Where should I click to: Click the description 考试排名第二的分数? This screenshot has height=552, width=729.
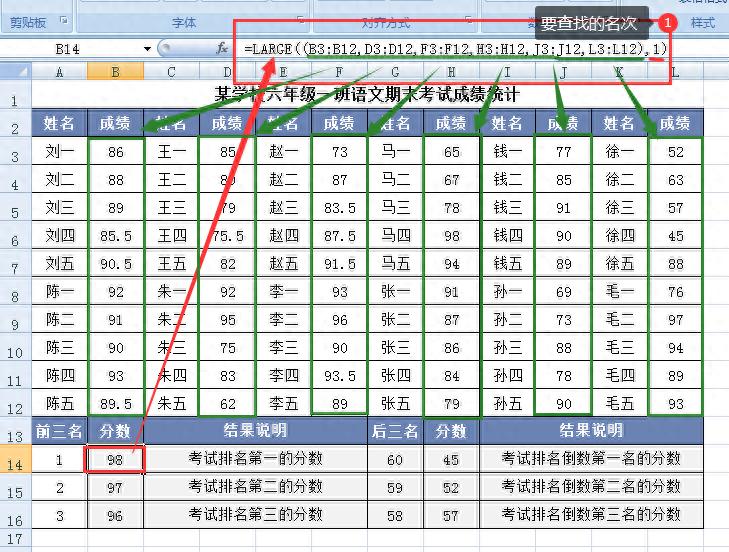coord(255,487)
